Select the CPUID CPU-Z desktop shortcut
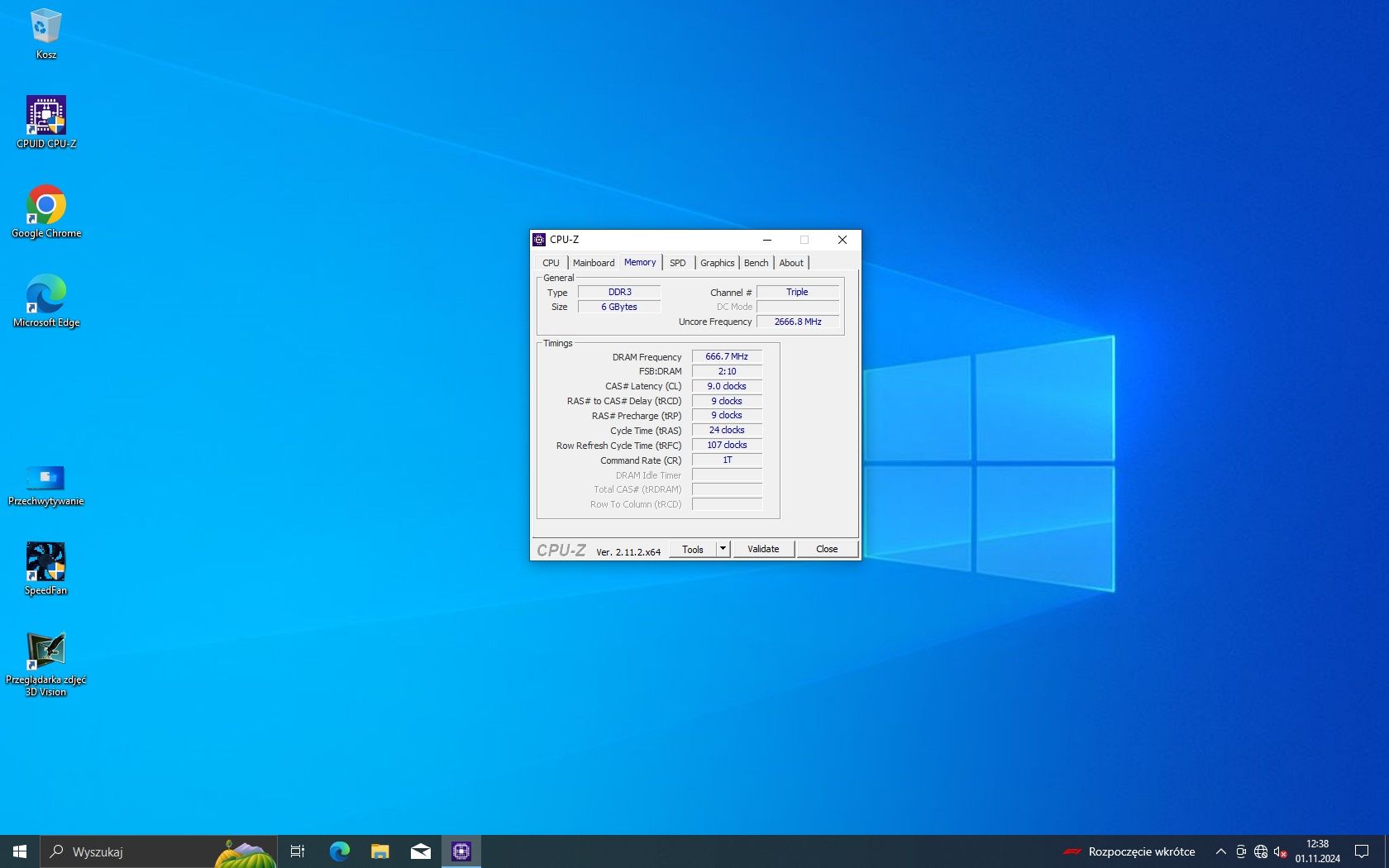Viewport: 1389px width, 868px height. pyautogui.click(x=46, y=122)
